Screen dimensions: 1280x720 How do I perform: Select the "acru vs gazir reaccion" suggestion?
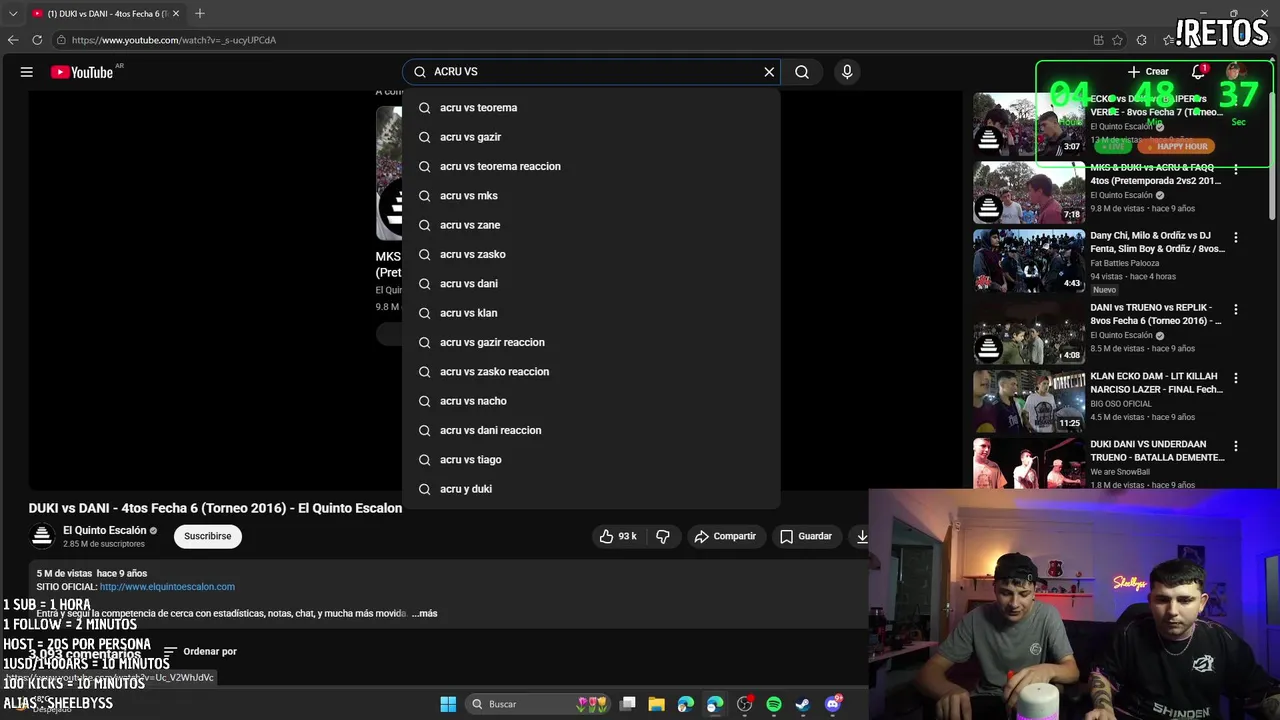(591, 342)
